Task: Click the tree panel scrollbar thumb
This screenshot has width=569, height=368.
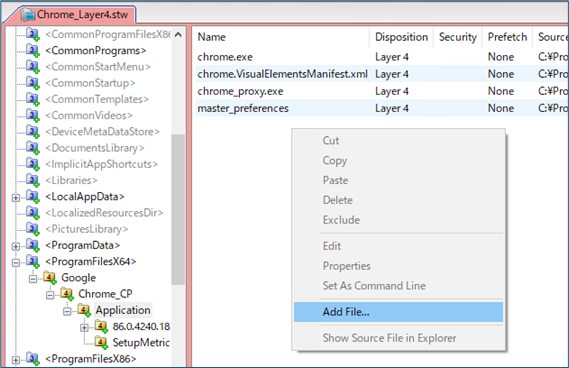Action: (178, 209)
